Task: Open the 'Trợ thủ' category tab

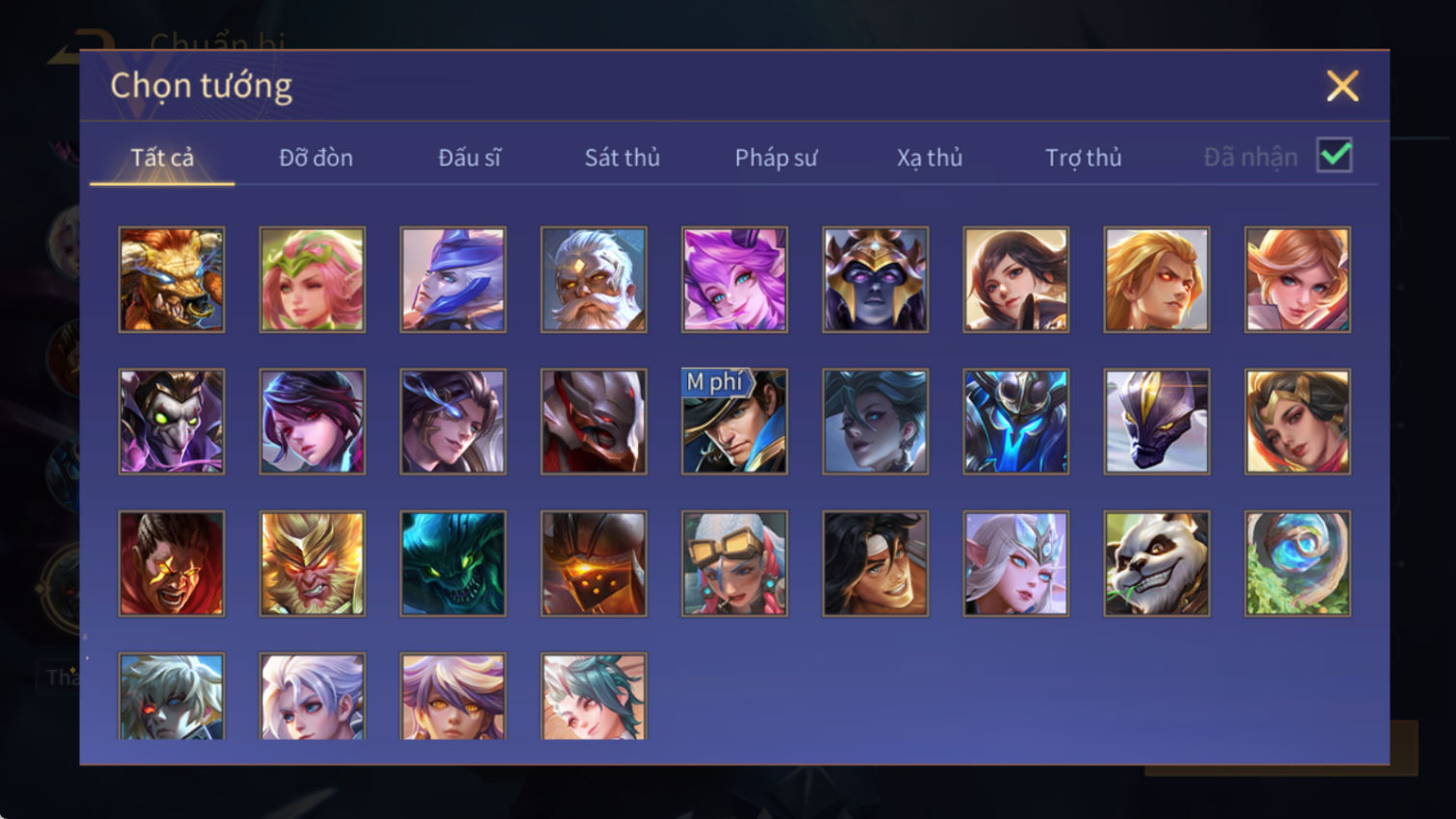Action: point(1084,158)
